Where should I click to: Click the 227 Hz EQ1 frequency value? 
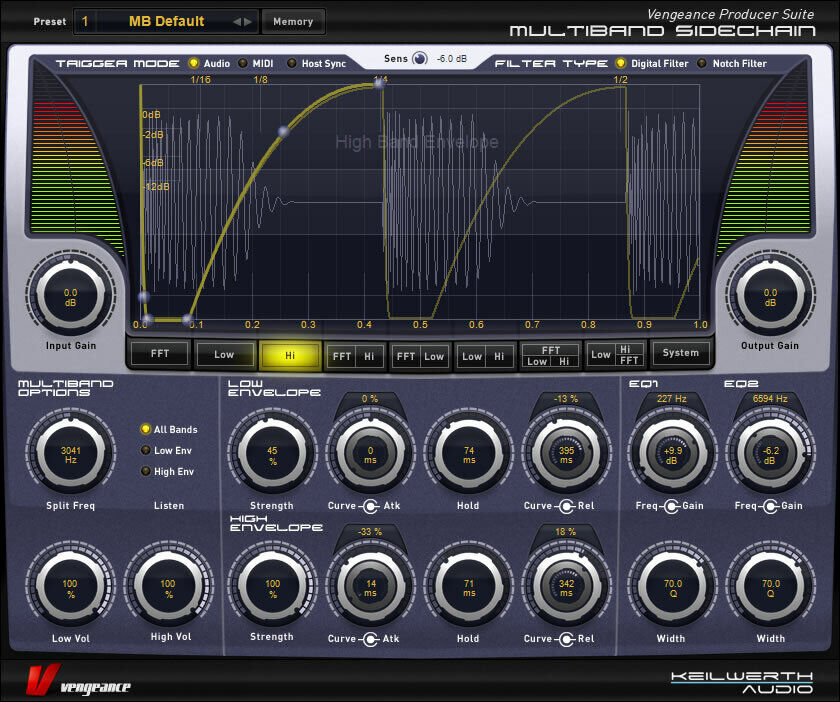click(x=671, y=399)
